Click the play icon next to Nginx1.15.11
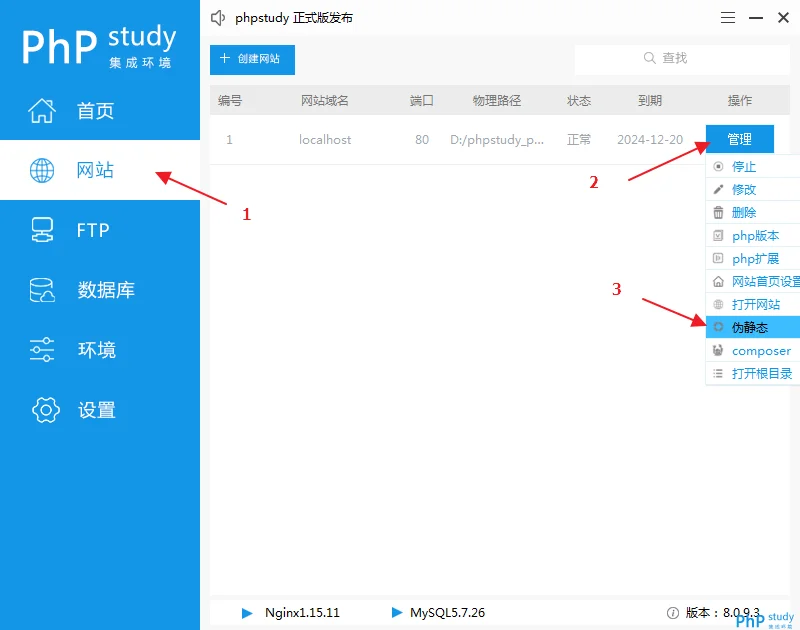 tap(247, 613)
